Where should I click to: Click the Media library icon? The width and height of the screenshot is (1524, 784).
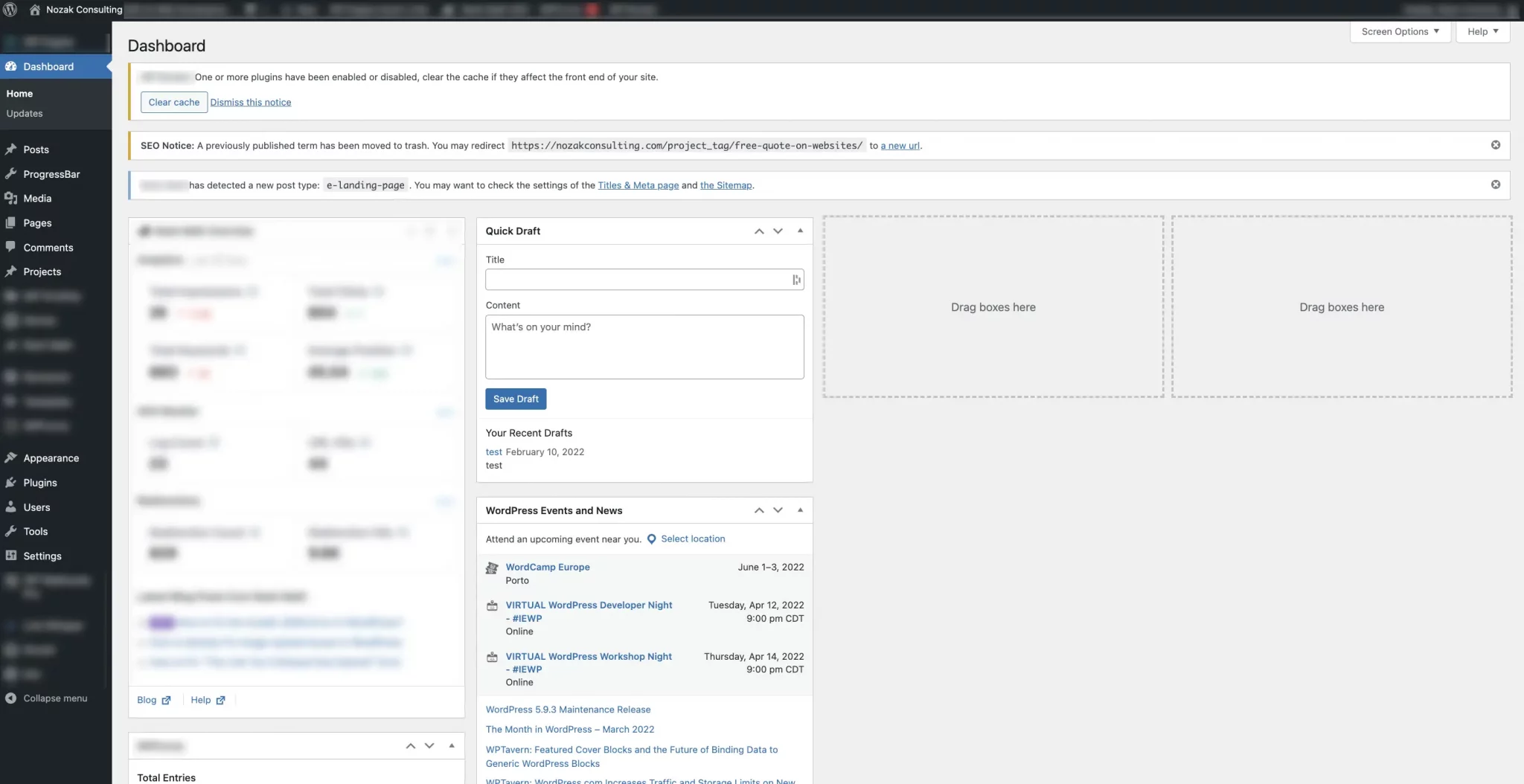(x=11, y=199)
